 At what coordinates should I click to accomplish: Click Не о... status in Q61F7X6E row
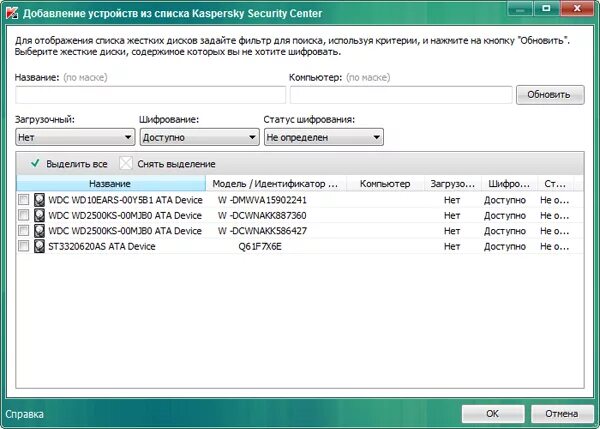(x=554, y=246)
